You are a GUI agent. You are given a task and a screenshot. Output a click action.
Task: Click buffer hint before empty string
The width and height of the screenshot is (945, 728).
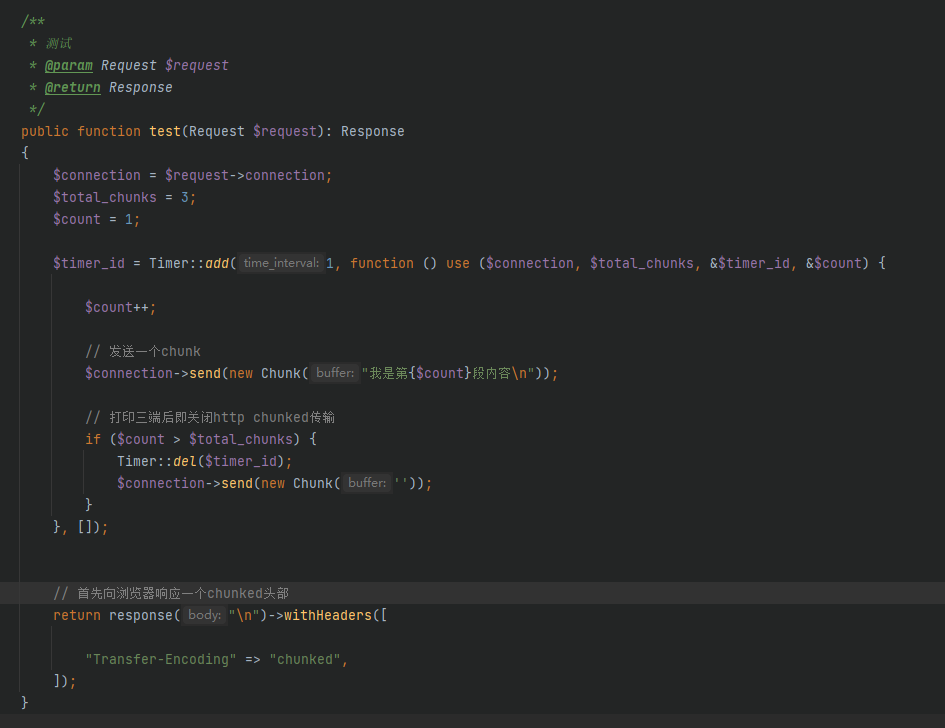367,483
